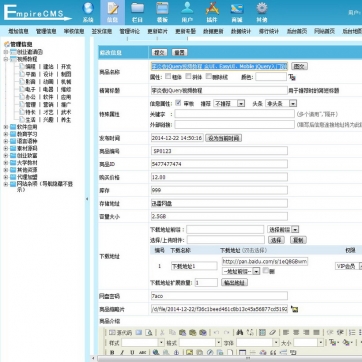Open the 样式 style dropdown in editor
The width and height of the screenshot is (362, 362).
[x=143, y=342]
